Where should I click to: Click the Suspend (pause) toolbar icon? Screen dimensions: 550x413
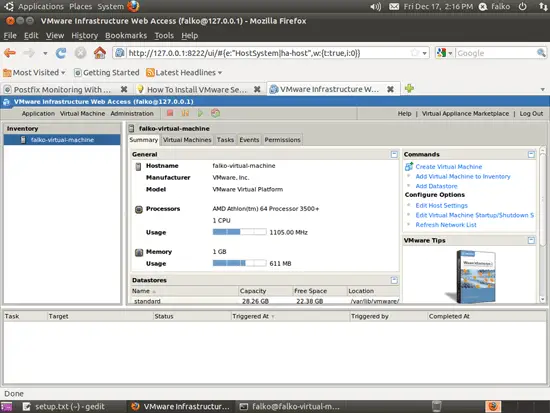pos(185,113)
